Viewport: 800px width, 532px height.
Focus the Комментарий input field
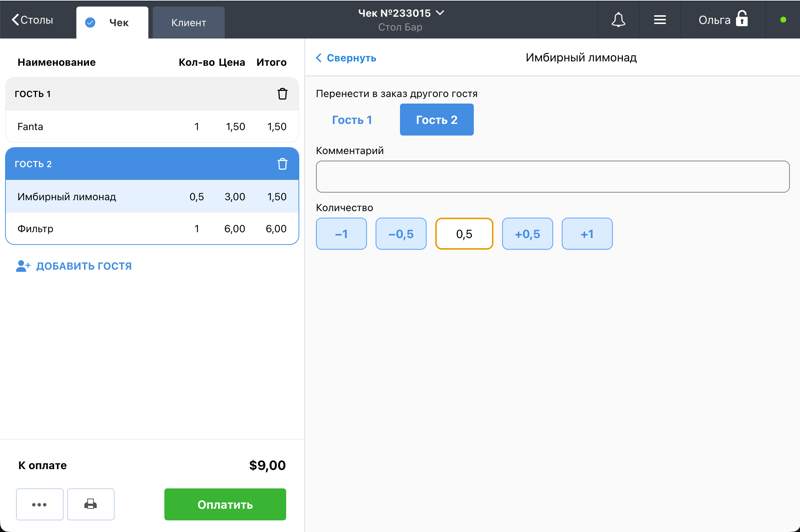553,176
